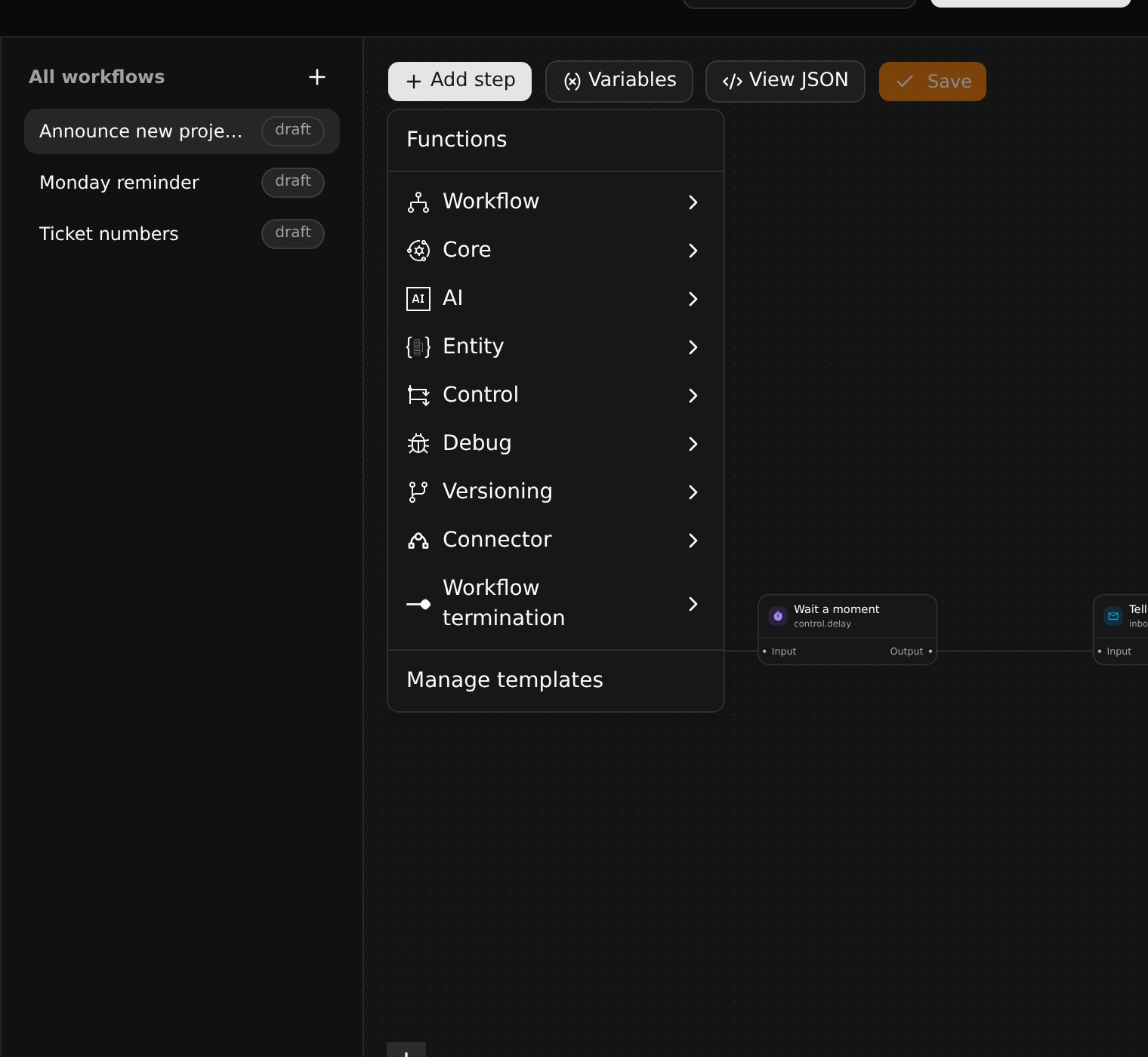This screenshot has height=1057, width=1148.
Task: Select Manage templates in the menu
Action: coord(556,680)
